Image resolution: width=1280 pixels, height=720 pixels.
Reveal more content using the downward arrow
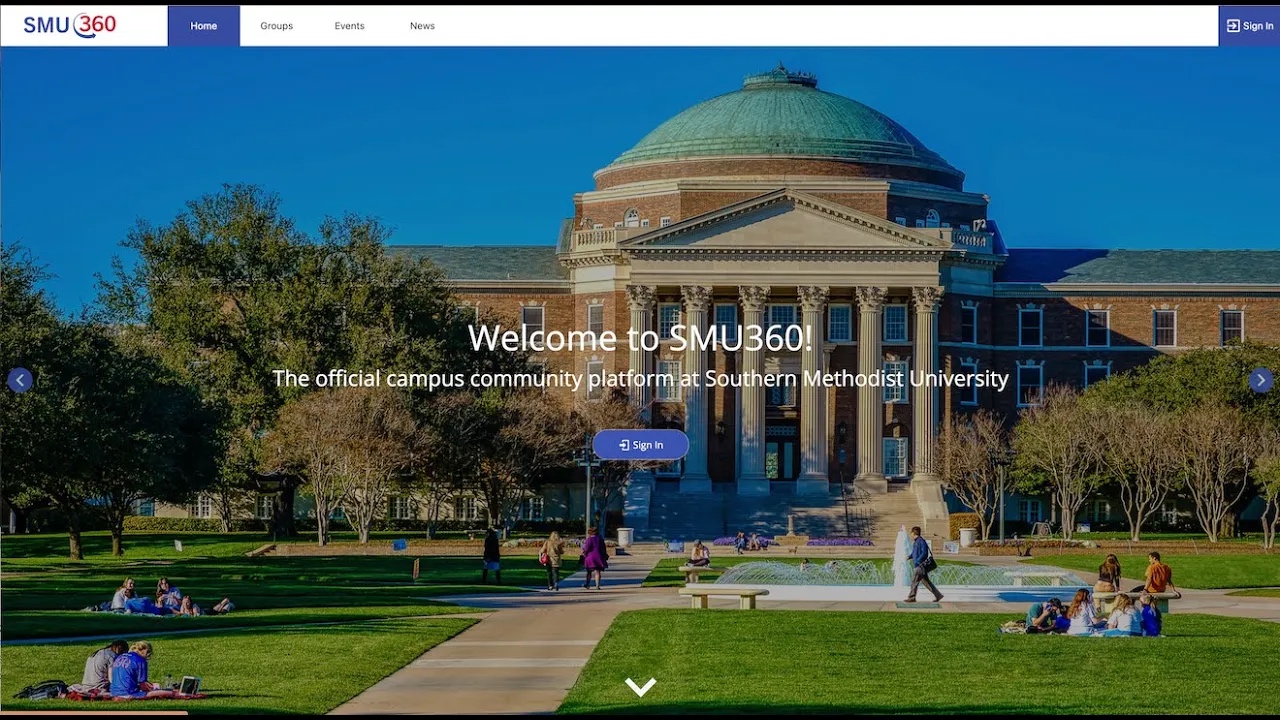pyautogui.click(x=639, y=686)
